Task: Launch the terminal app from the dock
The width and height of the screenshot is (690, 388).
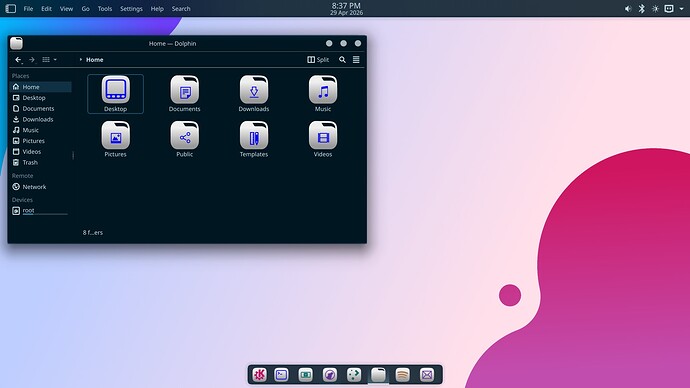Action: 282,375
